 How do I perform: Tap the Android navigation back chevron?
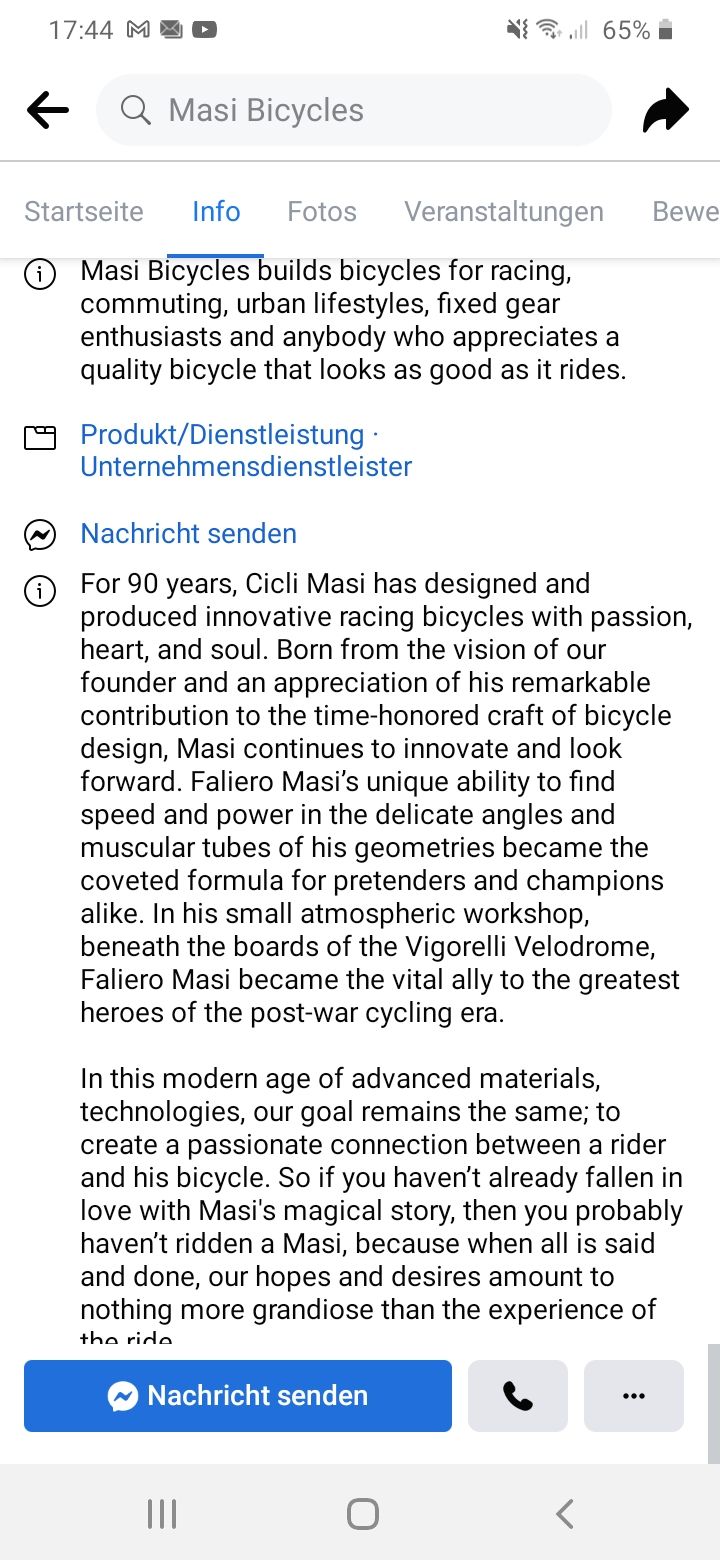564,1513
